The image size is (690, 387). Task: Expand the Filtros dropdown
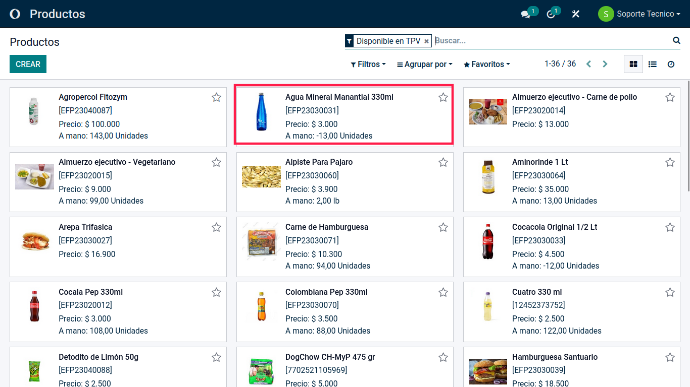368,64
